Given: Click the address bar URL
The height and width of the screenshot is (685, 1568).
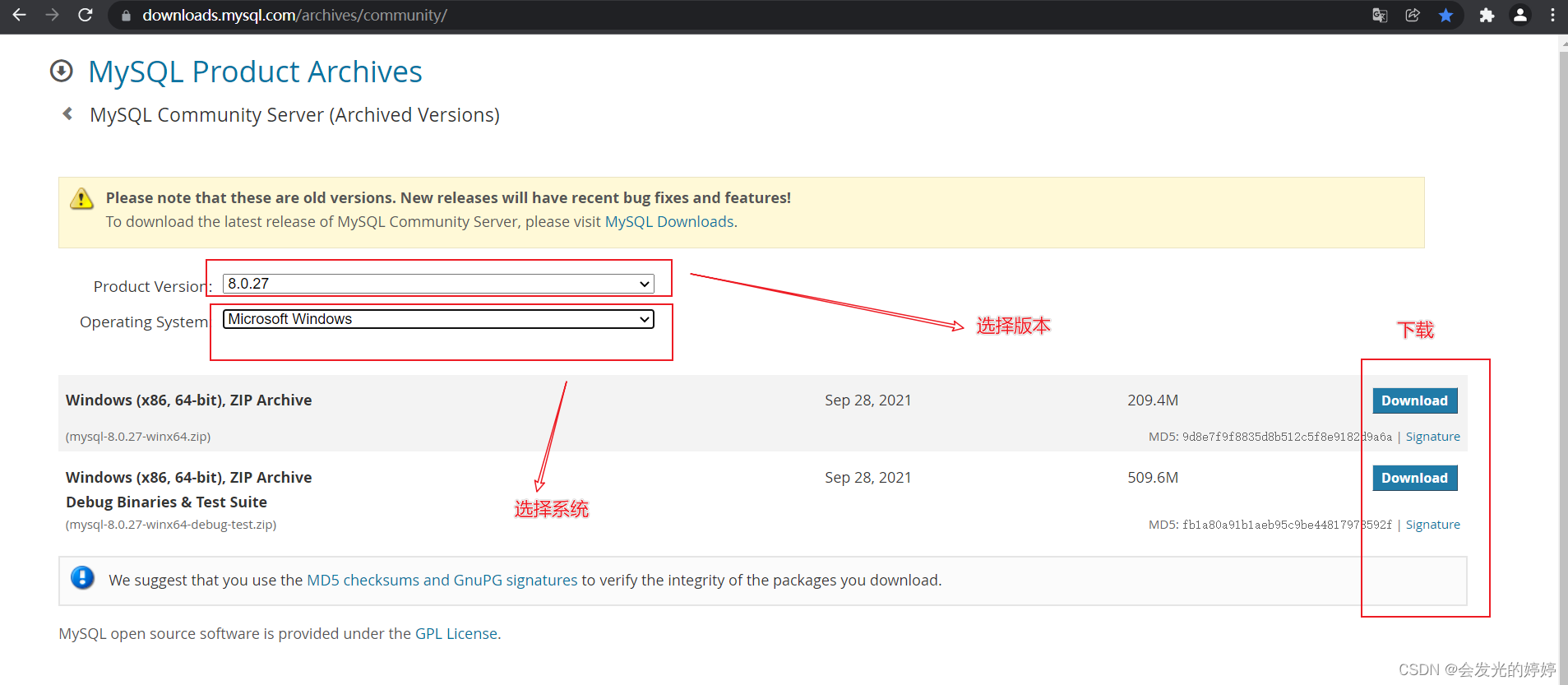Looking at the screenshot, I should pyautogui.click(x=294, y=16).
